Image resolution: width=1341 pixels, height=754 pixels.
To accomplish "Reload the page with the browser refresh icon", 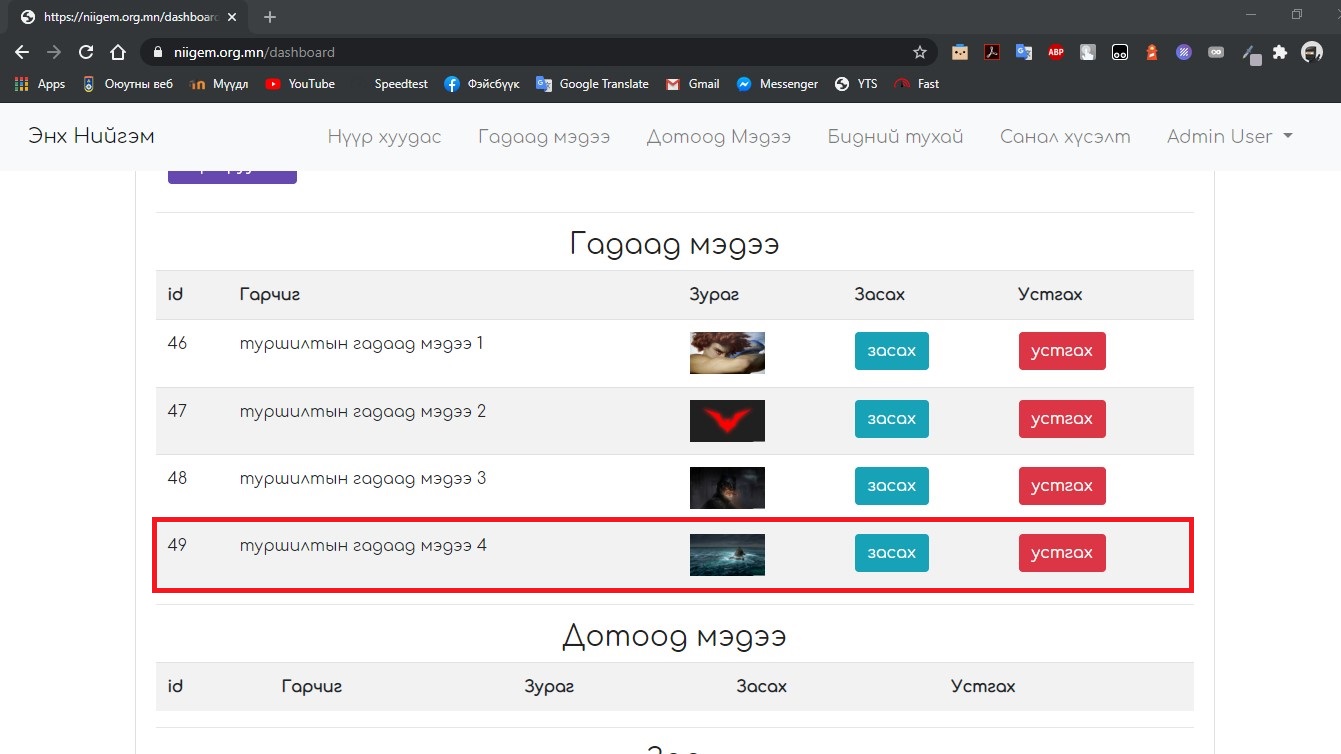I will [x=86, y=52].
